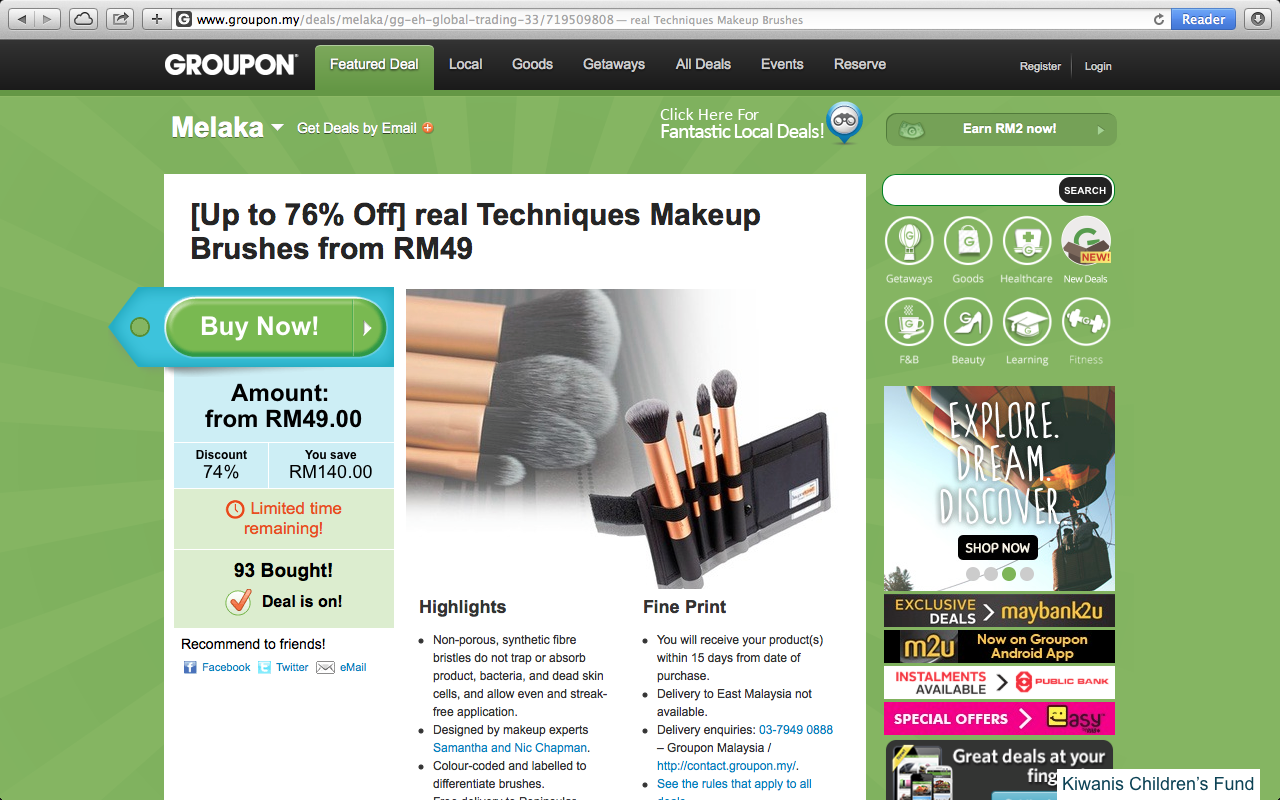1280x800 pixels.
Task: Click the makeup brushes product image
Action: tap(618, 438)
